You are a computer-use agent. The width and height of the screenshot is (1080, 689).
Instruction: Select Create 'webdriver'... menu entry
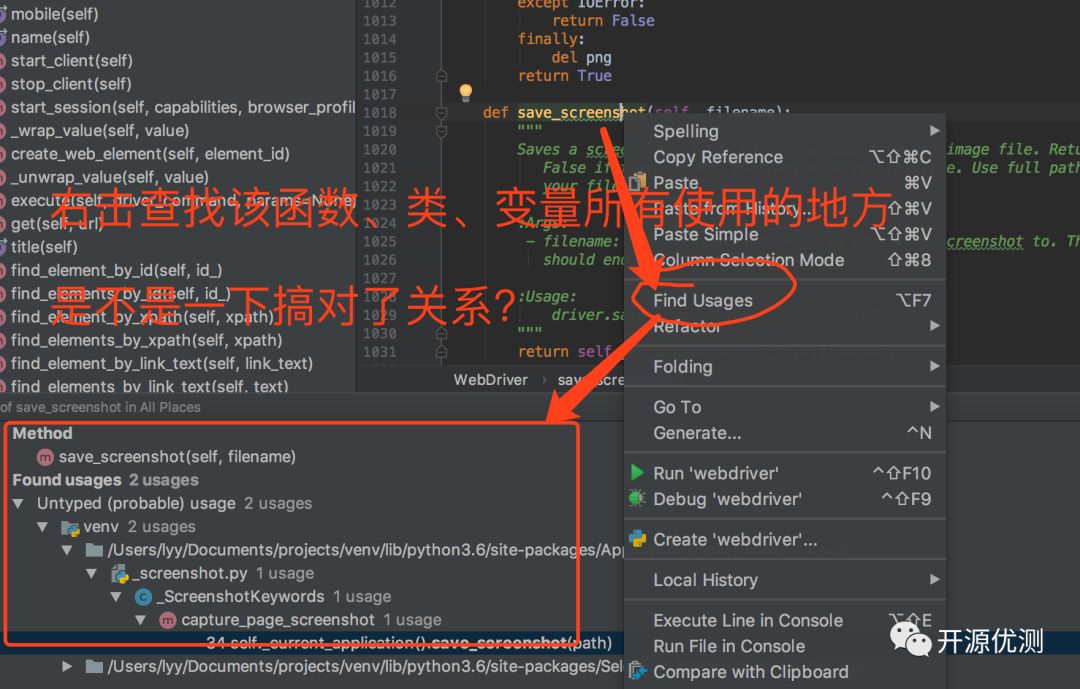785,539
